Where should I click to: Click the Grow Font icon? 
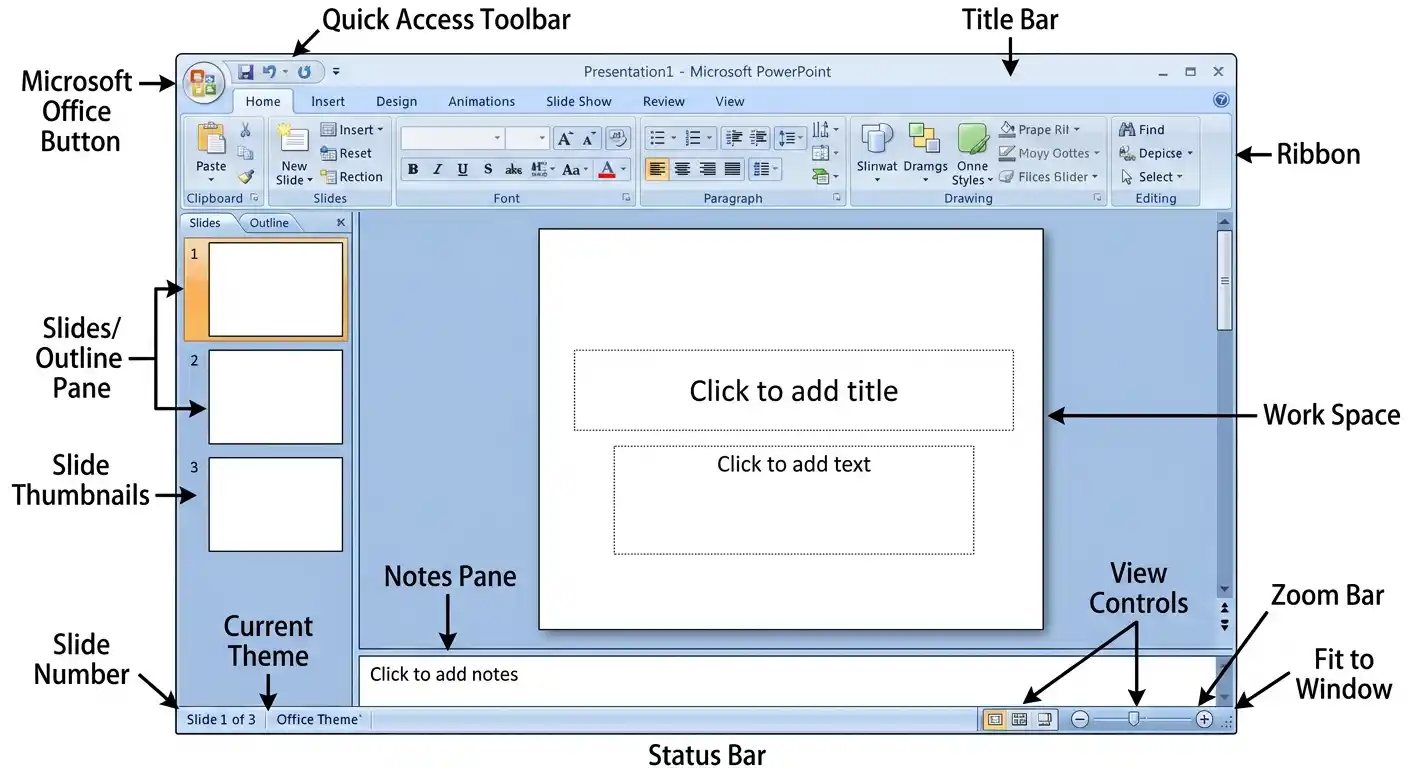[x=565, y=138]
